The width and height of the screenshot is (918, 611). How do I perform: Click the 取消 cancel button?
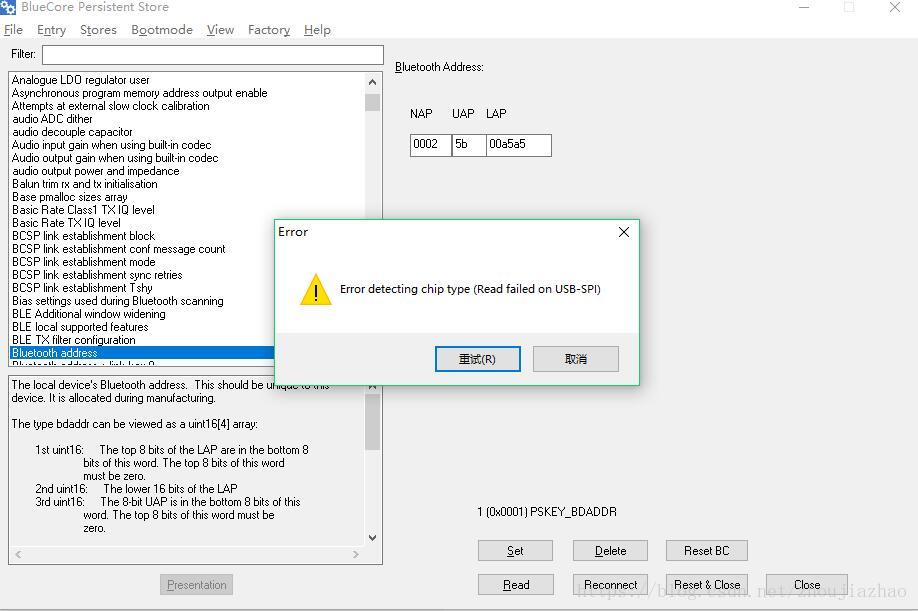[x=576, y=359]
